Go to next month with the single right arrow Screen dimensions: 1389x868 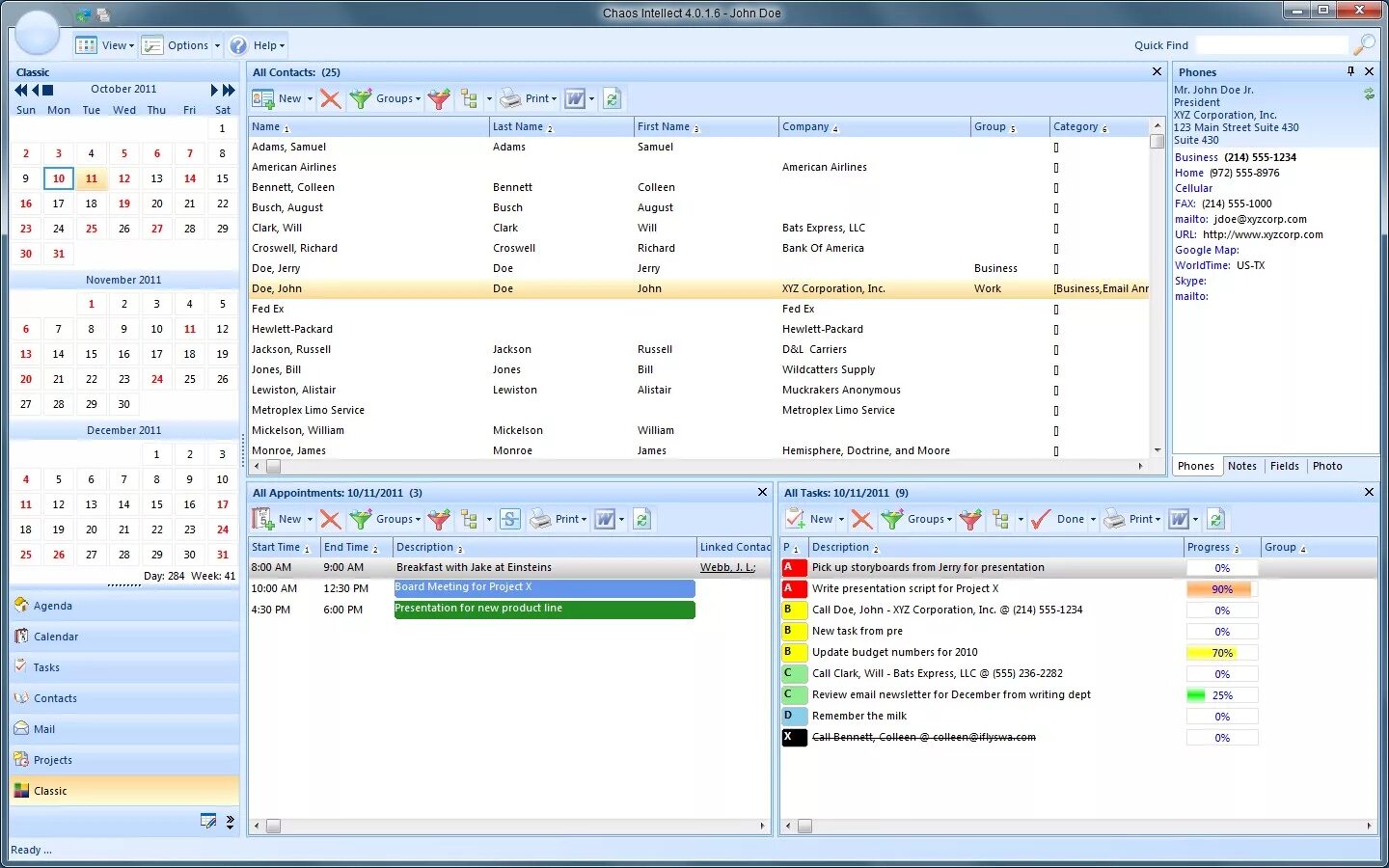point(214,90)
